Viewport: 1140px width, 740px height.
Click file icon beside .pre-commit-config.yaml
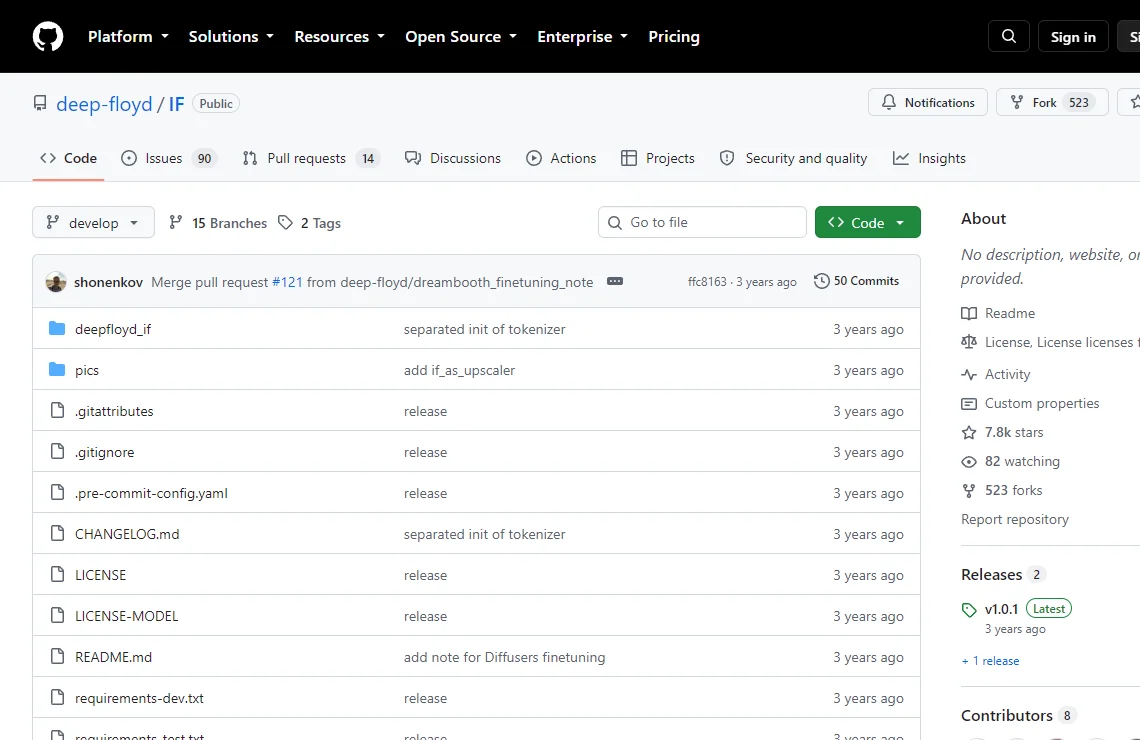[57, 493]
